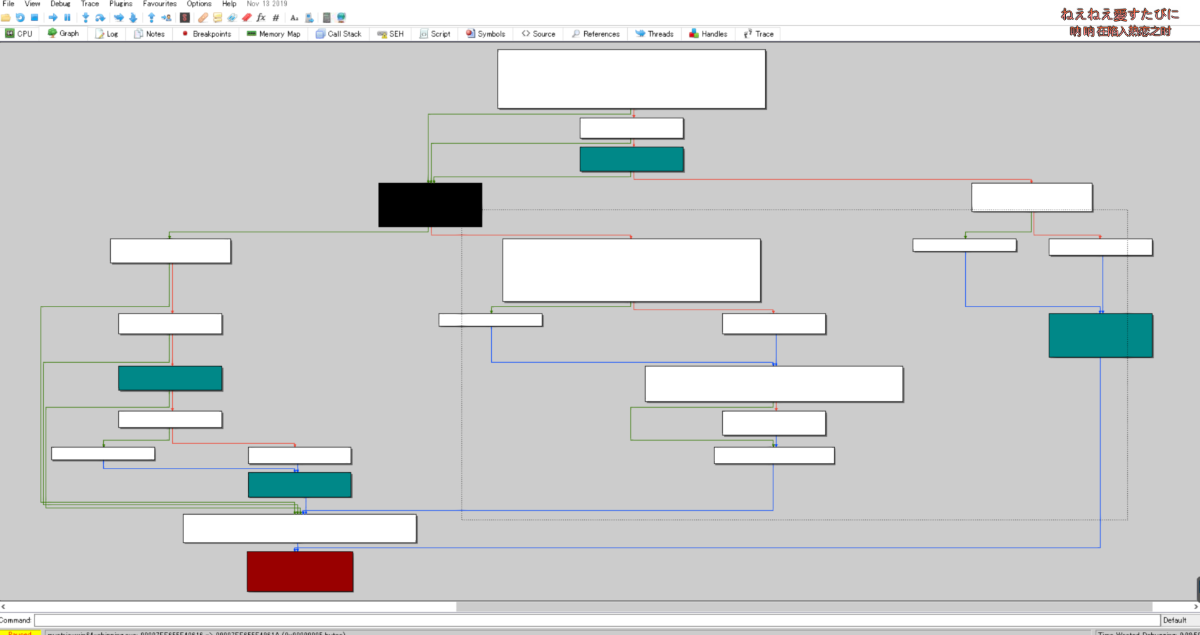The width and height of the screenshot is (1200, 635).
Task: Open the Debug menu
Action: (x=61, y=4)
